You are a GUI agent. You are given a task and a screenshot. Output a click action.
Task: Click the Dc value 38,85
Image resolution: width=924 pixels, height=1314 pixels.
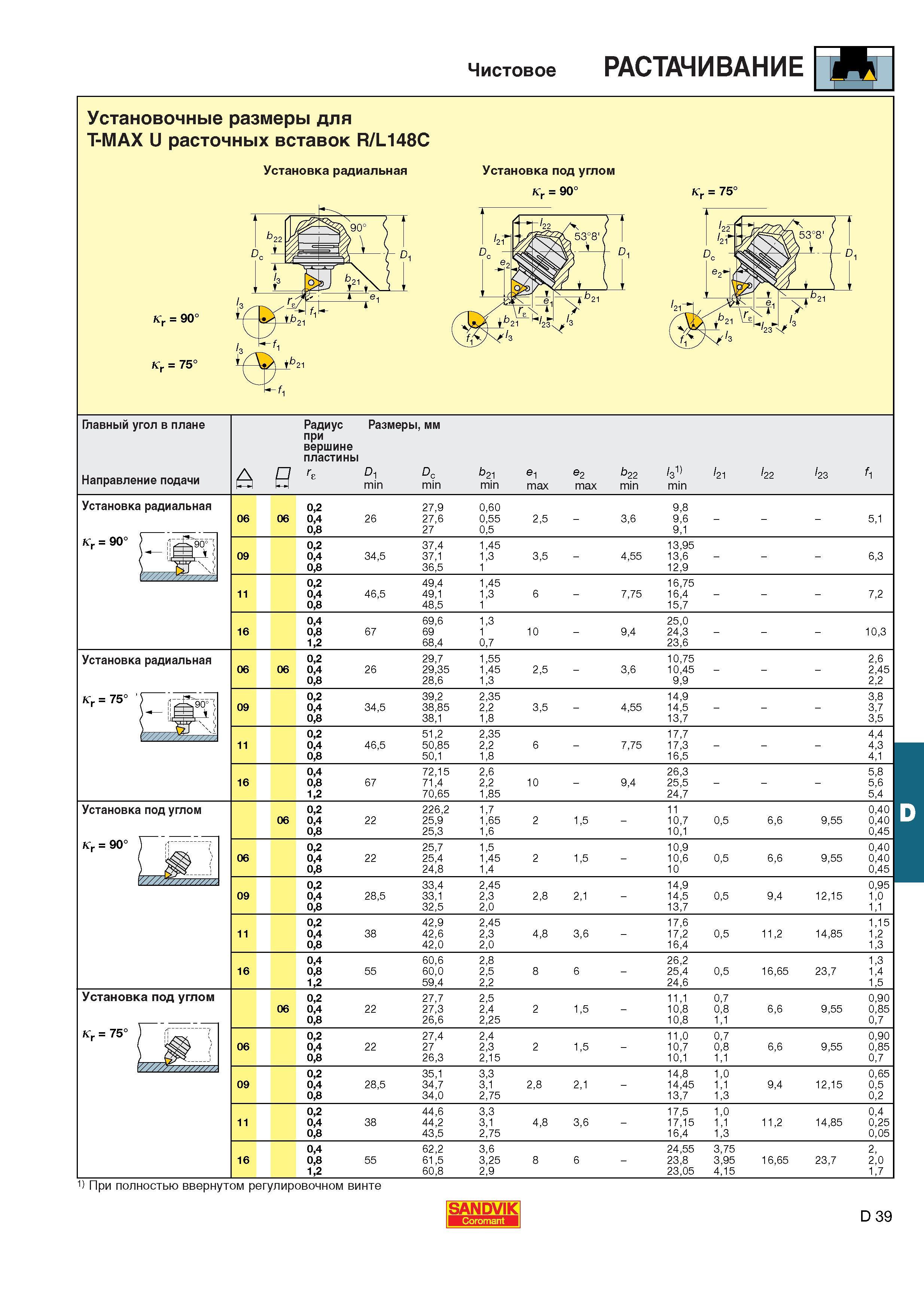point(436,707)
